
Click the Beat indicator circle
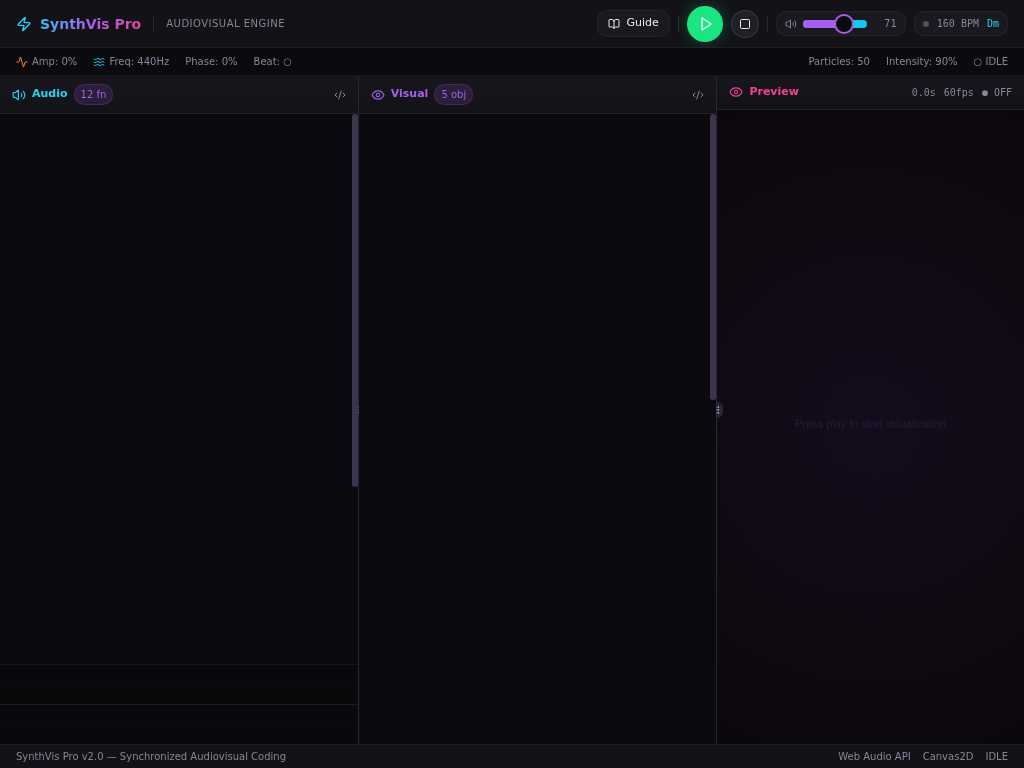[287, 62]
